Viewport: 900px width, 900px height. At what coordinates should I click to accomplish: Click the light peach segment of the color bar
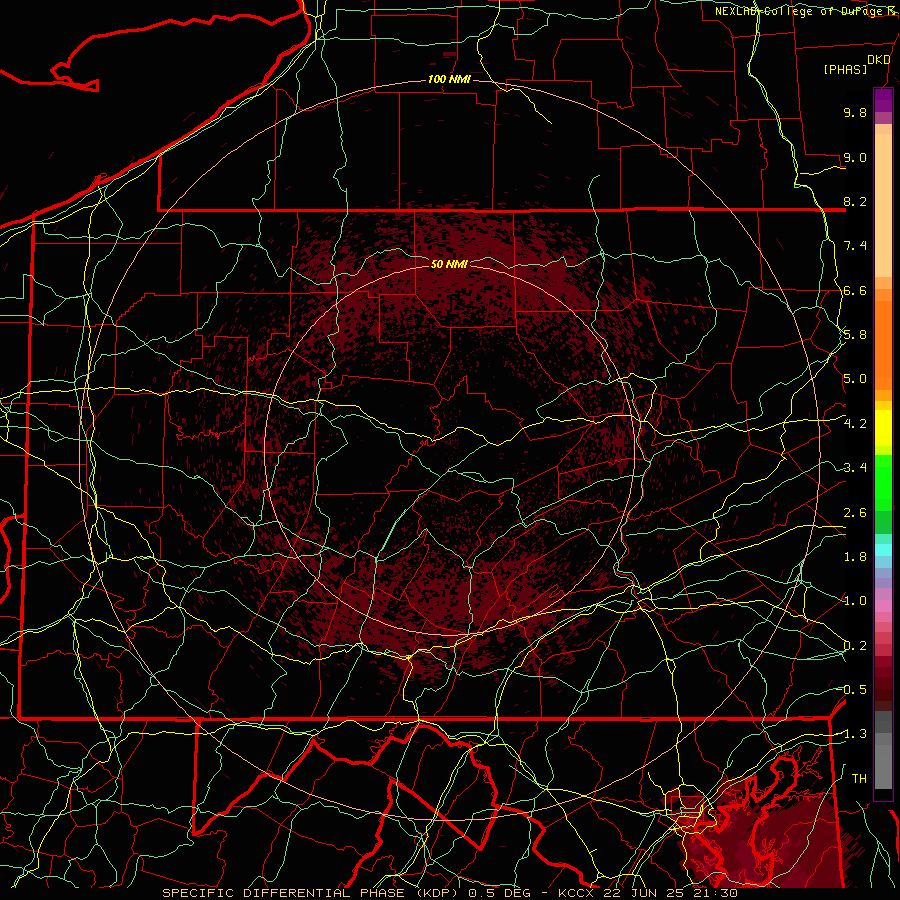pos(883,204)
